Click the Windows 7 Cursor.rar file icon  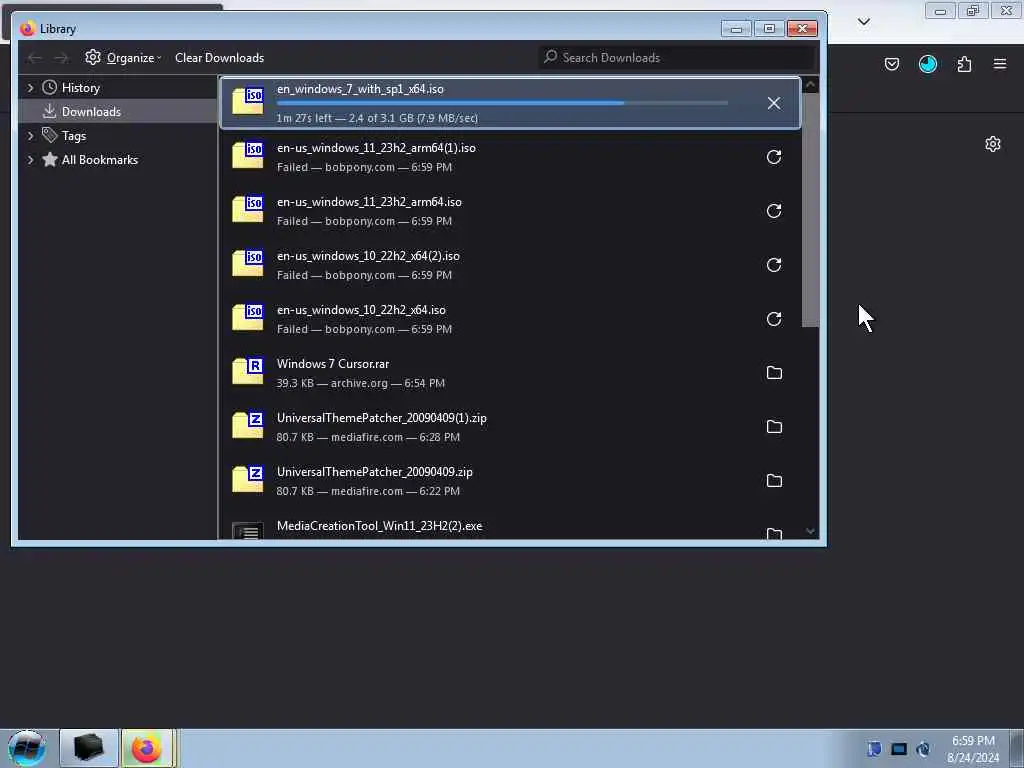coord(248,371)
